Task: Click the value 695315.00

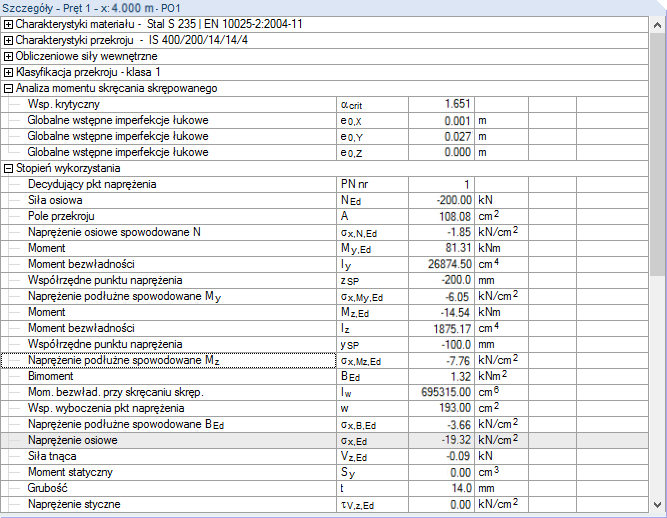Action: [x=446, y=393]
